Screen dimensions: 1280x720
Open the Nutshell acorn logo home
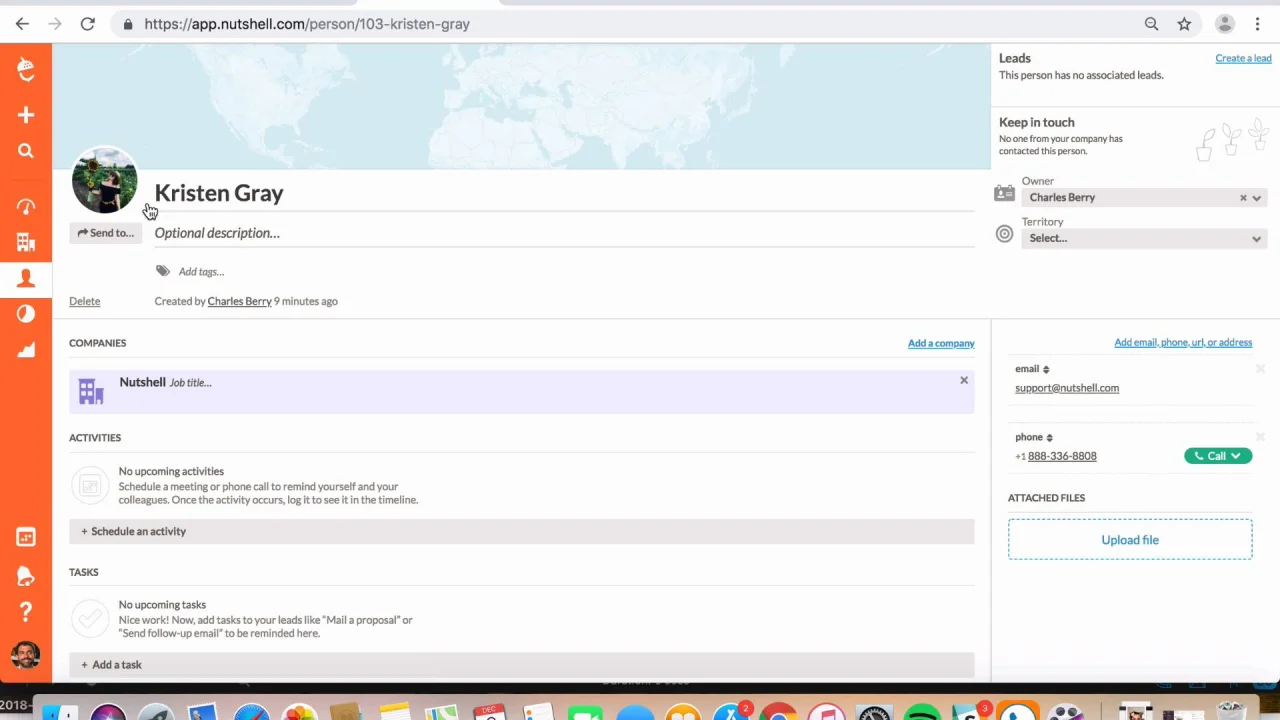[x=26, y=70]
